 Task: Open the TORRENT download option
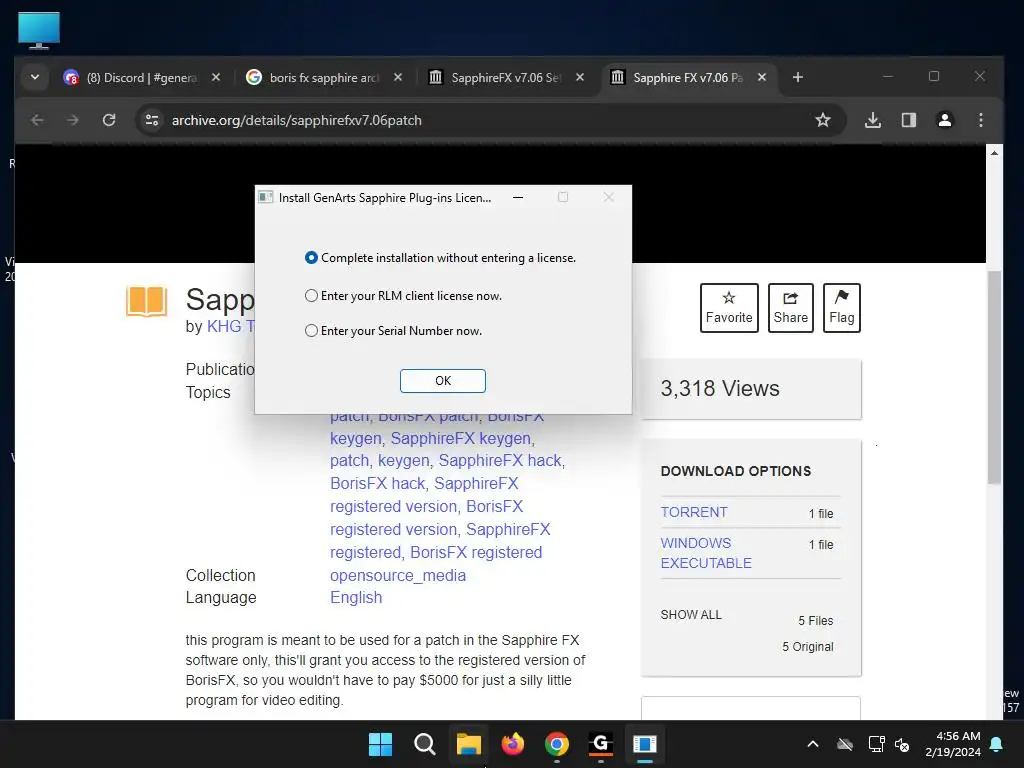click(x=694, y=512)
